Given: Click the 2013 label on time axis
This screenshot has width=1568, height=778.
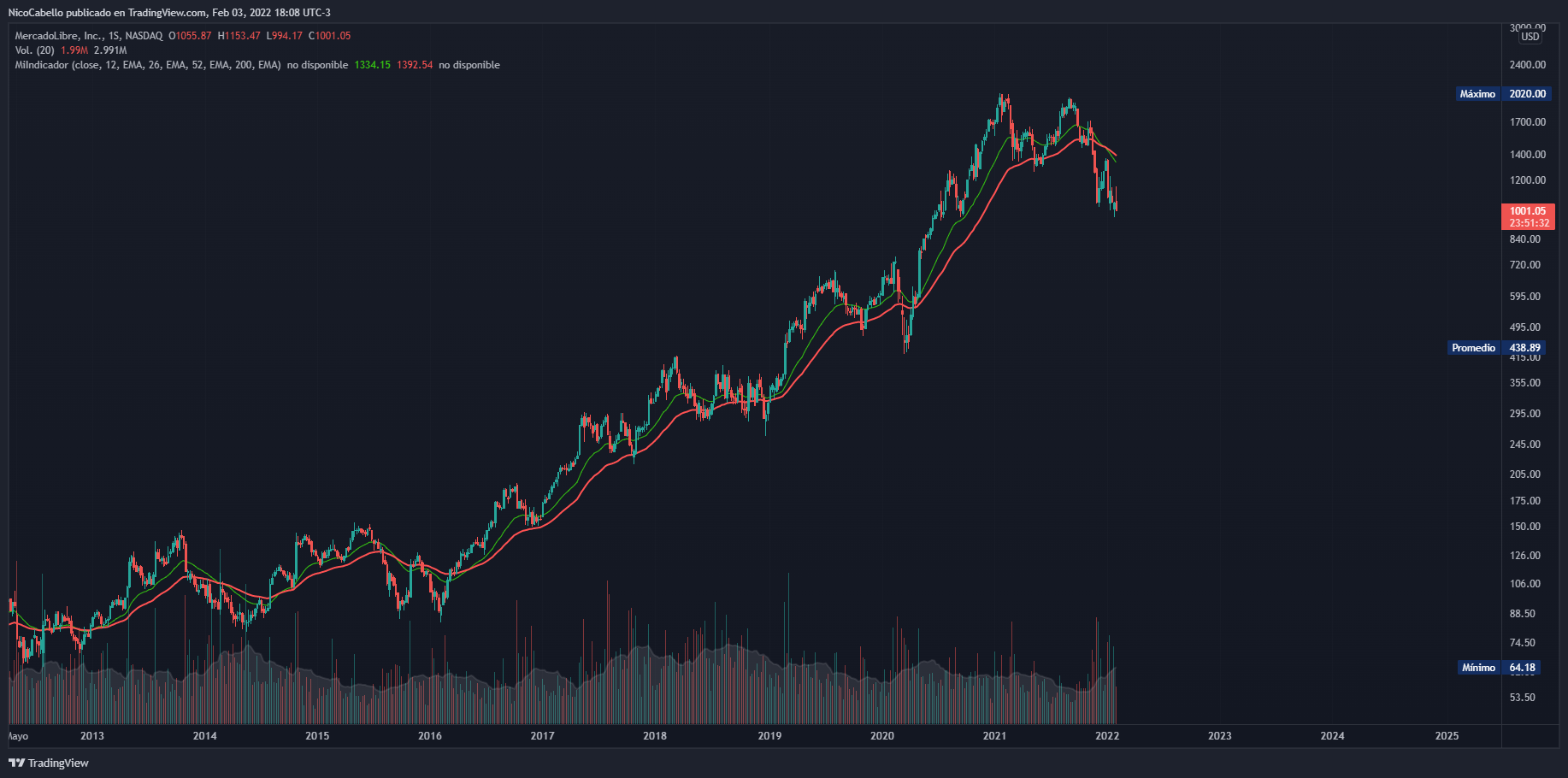Looking at the screenshot, I should click(92, 736).
